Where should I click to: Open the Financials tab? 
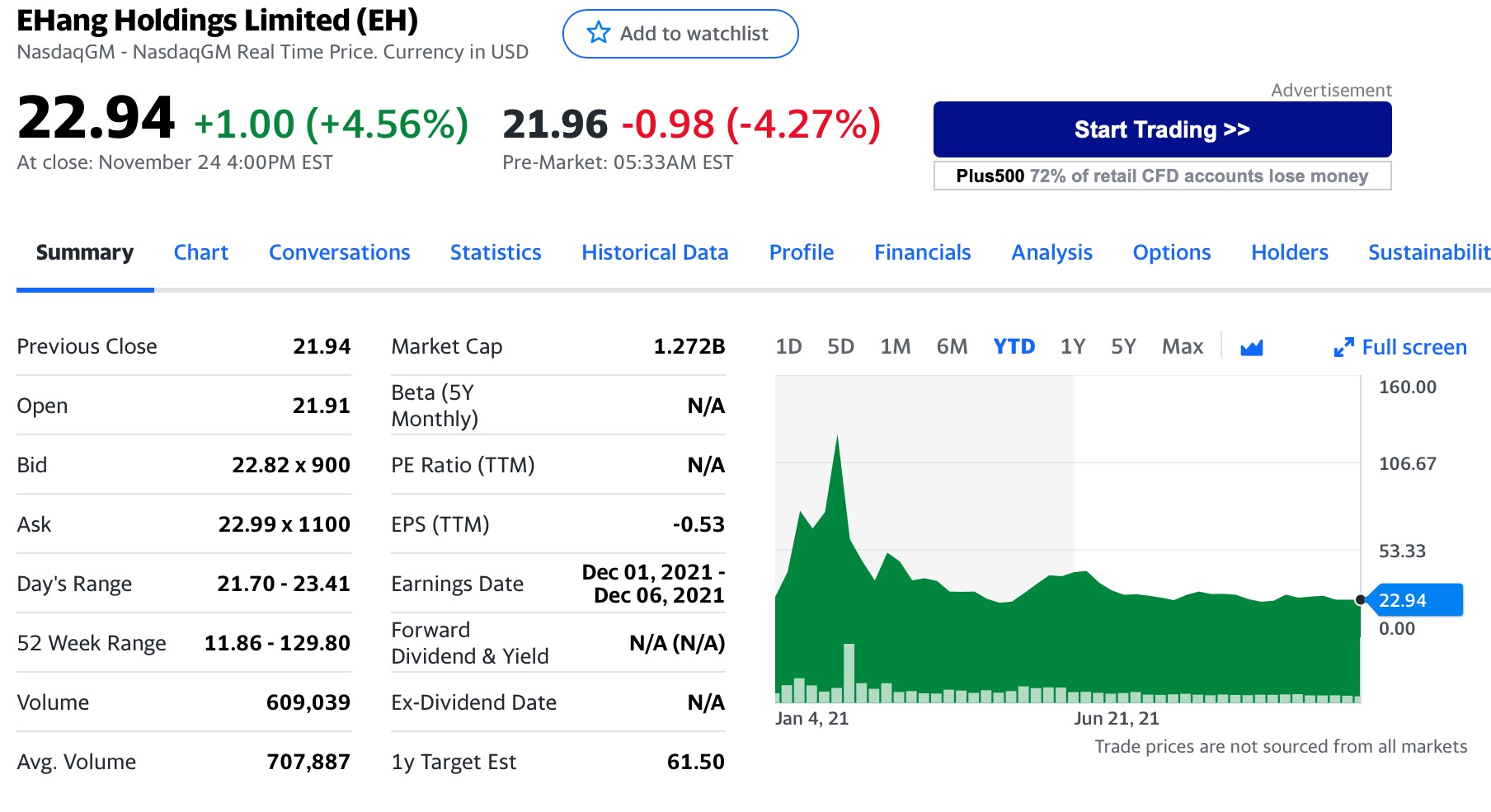922,252
